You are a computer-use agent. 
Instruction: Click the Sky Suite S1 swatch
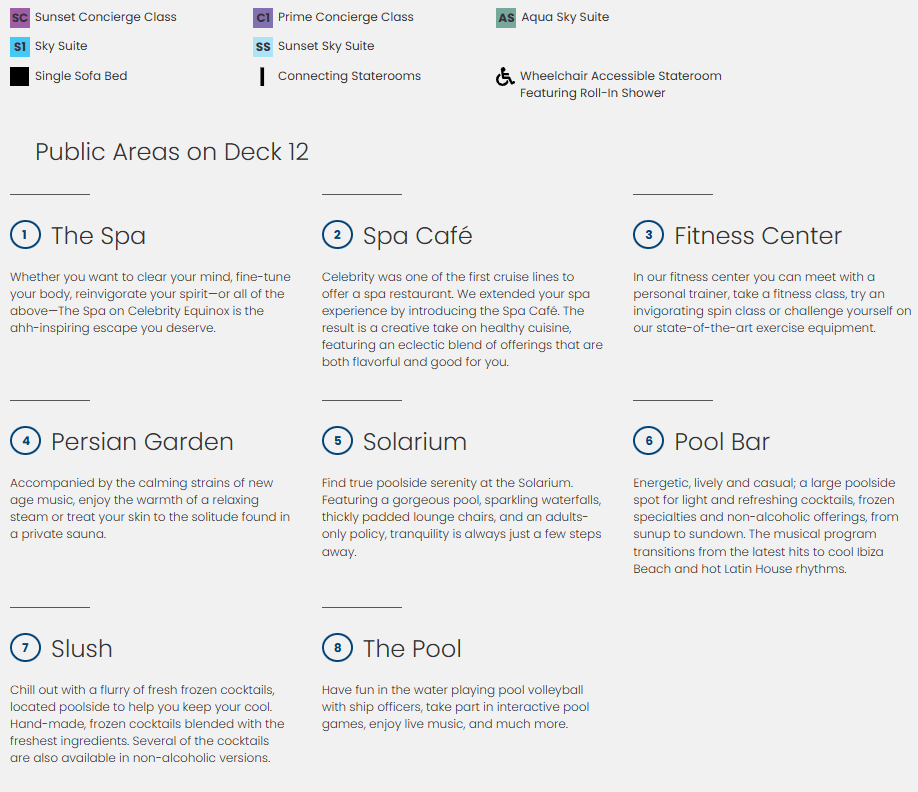pyautogui.click(x=19, y=47)
